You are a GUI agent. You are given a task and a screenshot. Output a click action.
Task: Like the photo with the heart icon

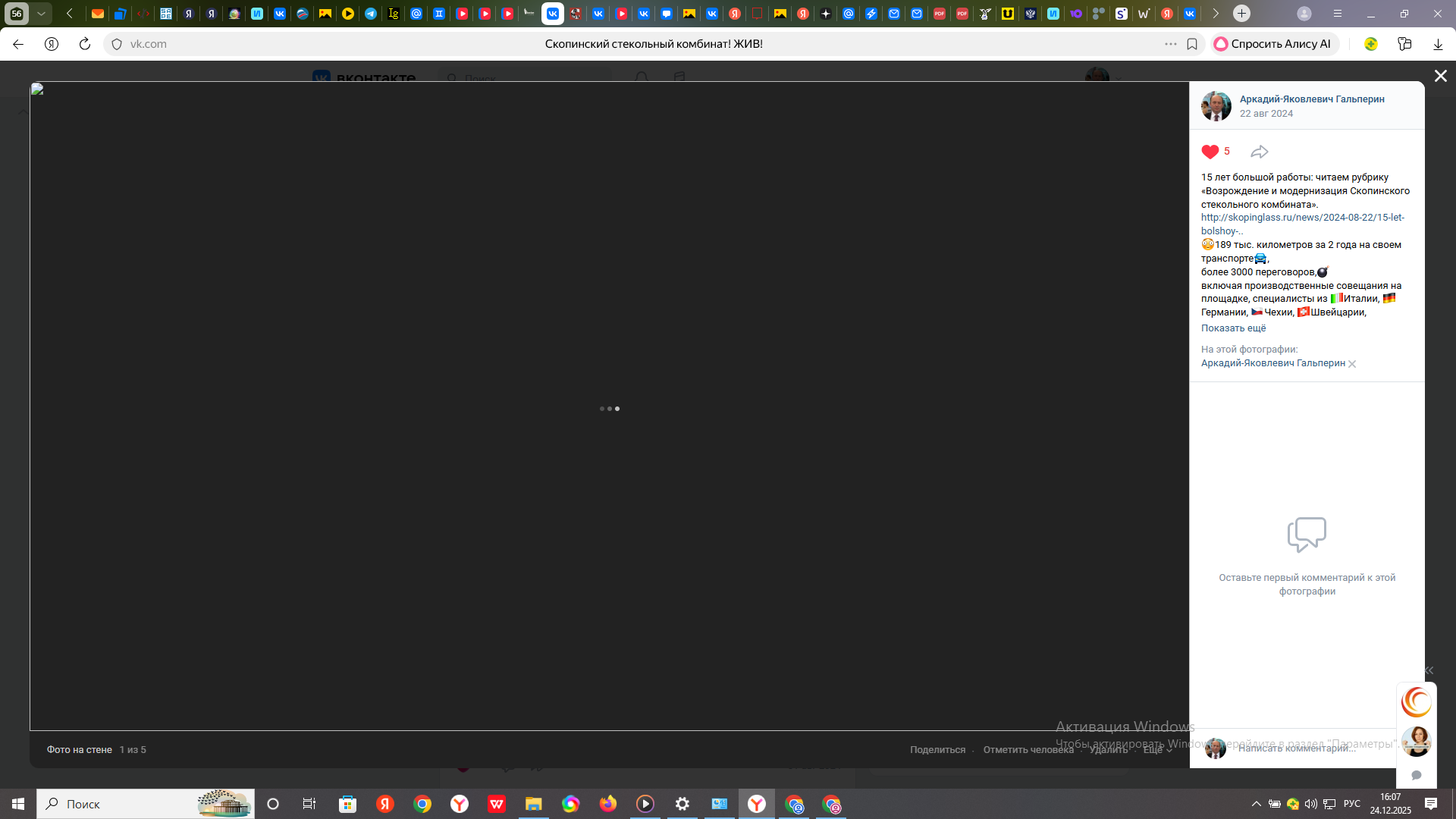coord(1210,152)
